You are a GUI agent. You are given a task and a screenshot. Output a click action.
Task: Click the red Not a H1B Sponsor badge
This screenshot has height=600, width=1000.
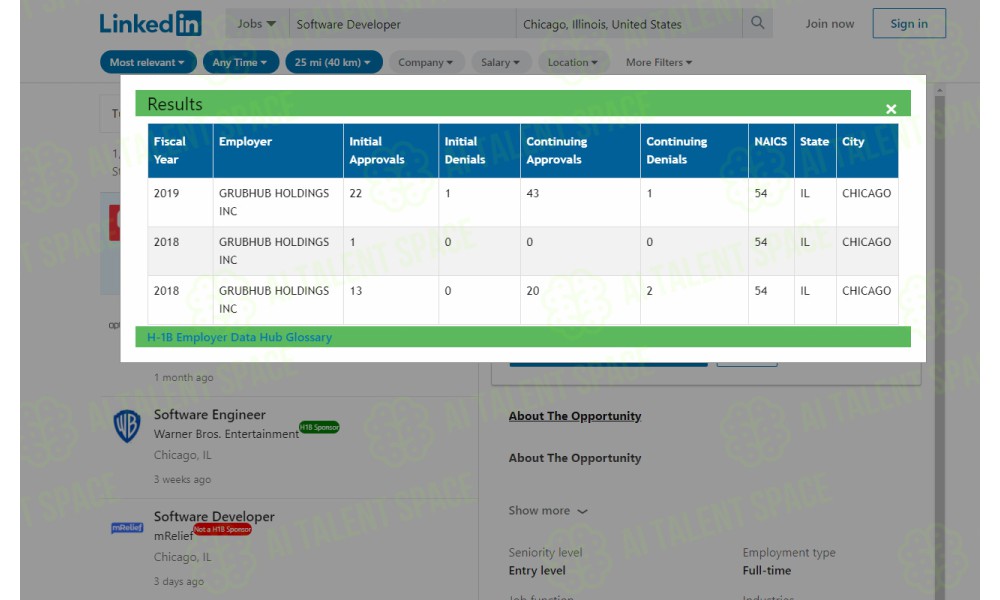click(x=223, y=529)
